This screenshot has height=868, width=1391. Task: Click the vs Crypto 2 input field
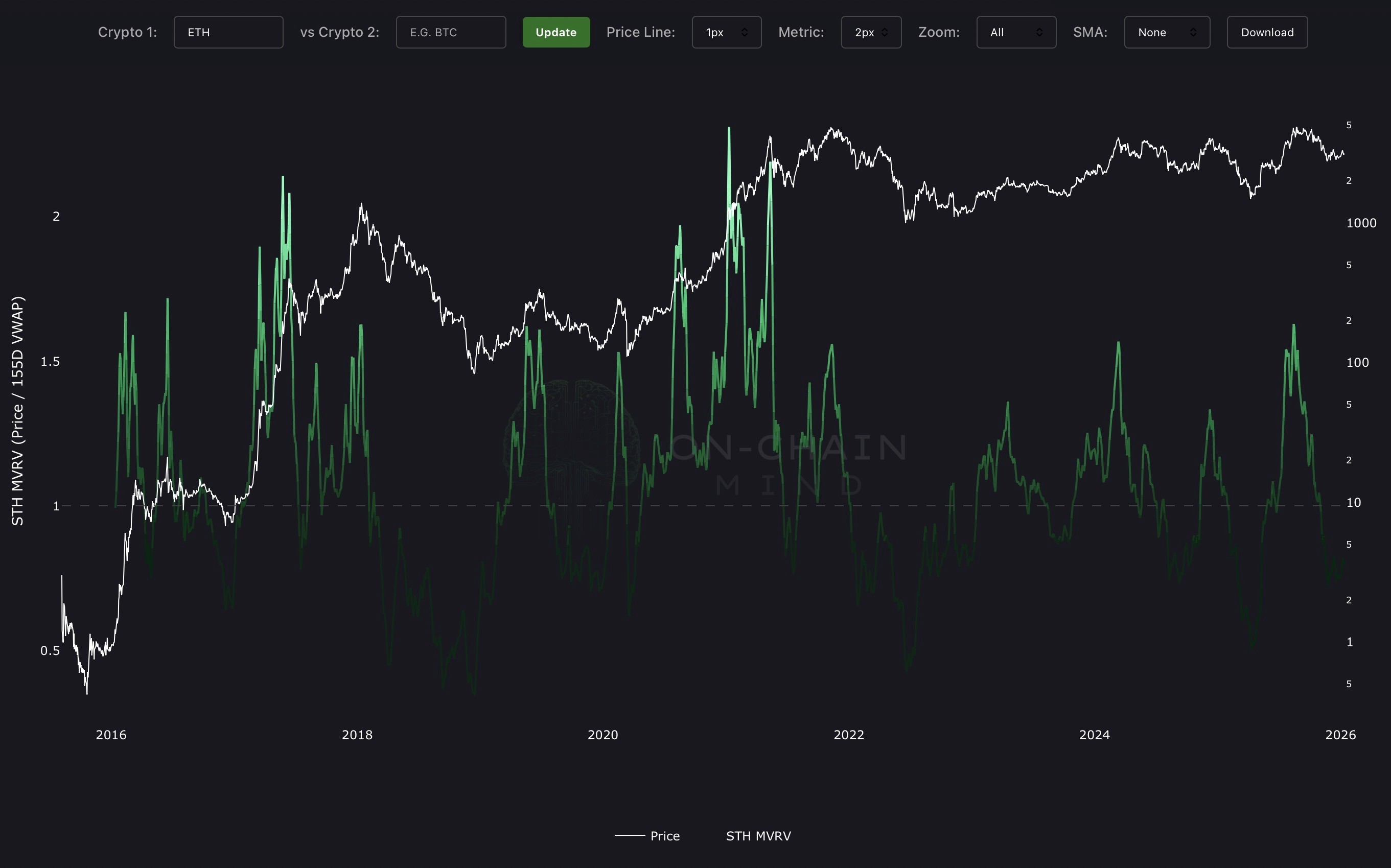(451, 32)
